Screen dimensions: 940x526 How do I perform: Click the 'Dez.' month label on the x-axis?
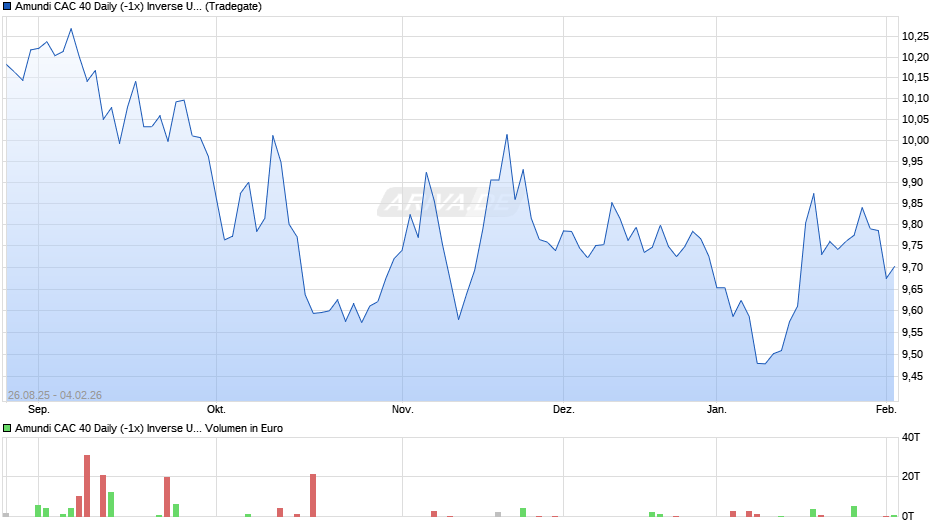[564, 410]
